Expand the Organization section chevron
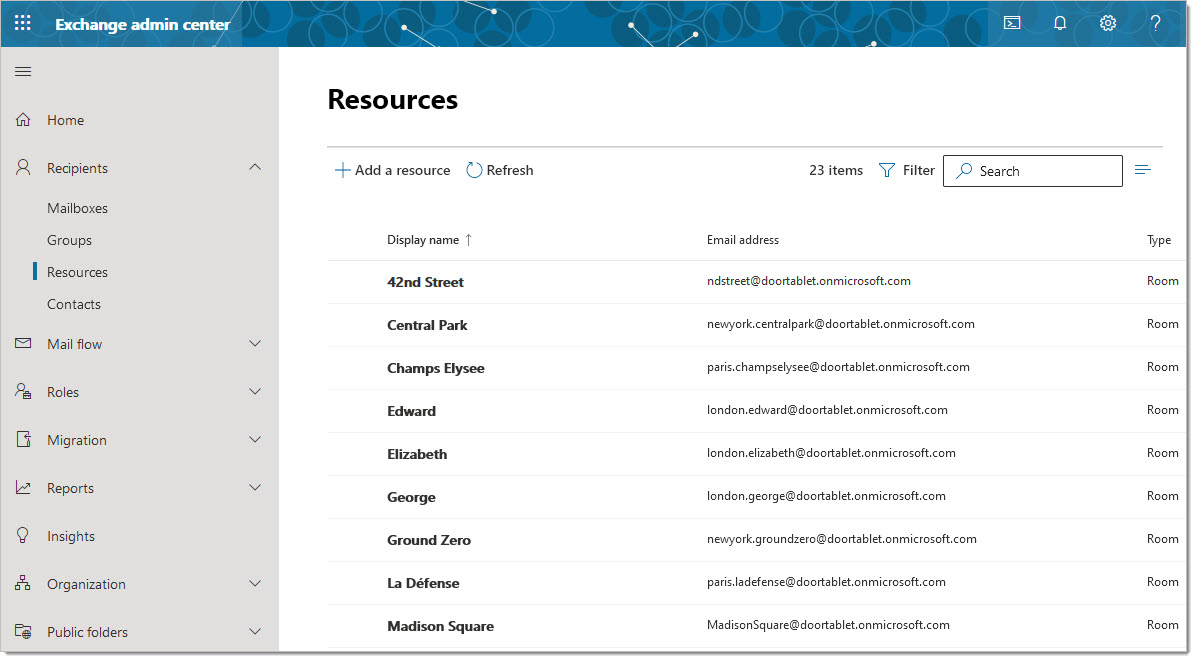 (255, 584)
